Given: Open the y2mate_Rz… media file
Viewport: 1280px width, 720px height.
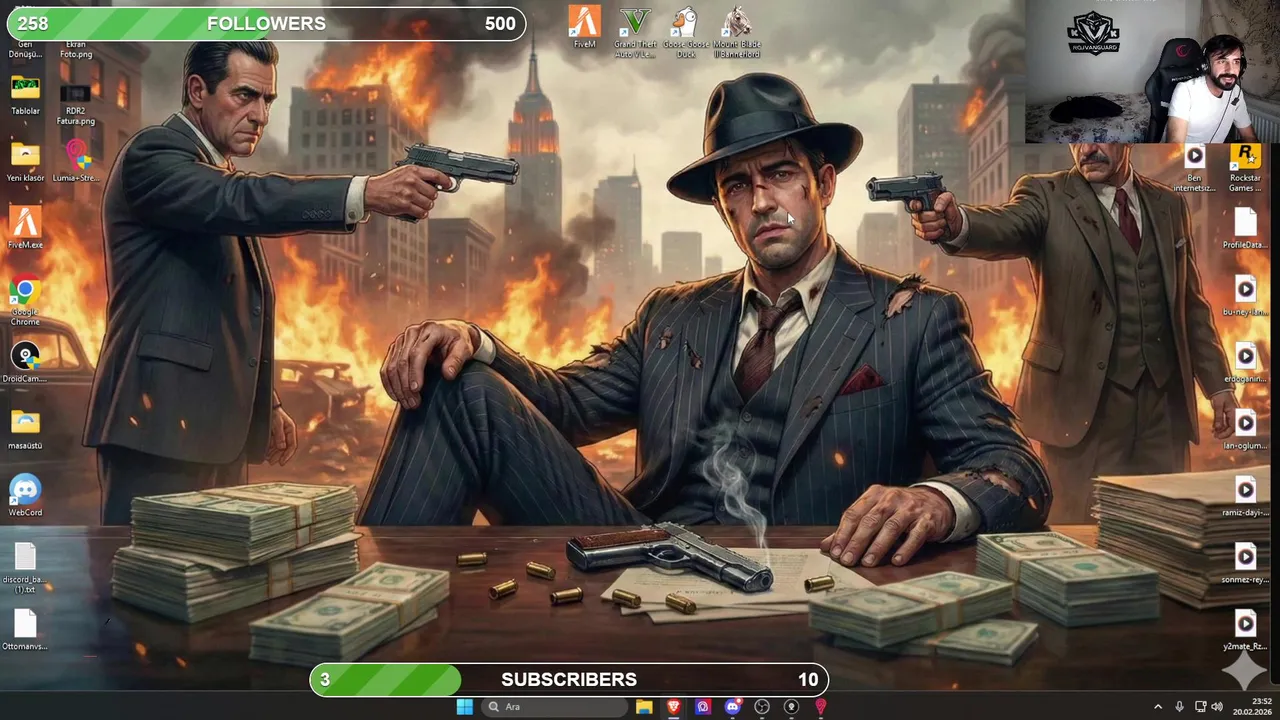Looking at the screenshot, I should 1245,631.
